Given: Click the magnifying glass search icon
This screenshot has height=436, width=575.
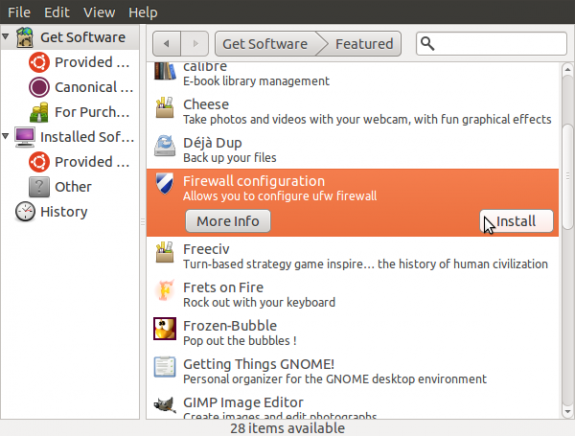Looking at the screenshot, I should click(428, 44).
